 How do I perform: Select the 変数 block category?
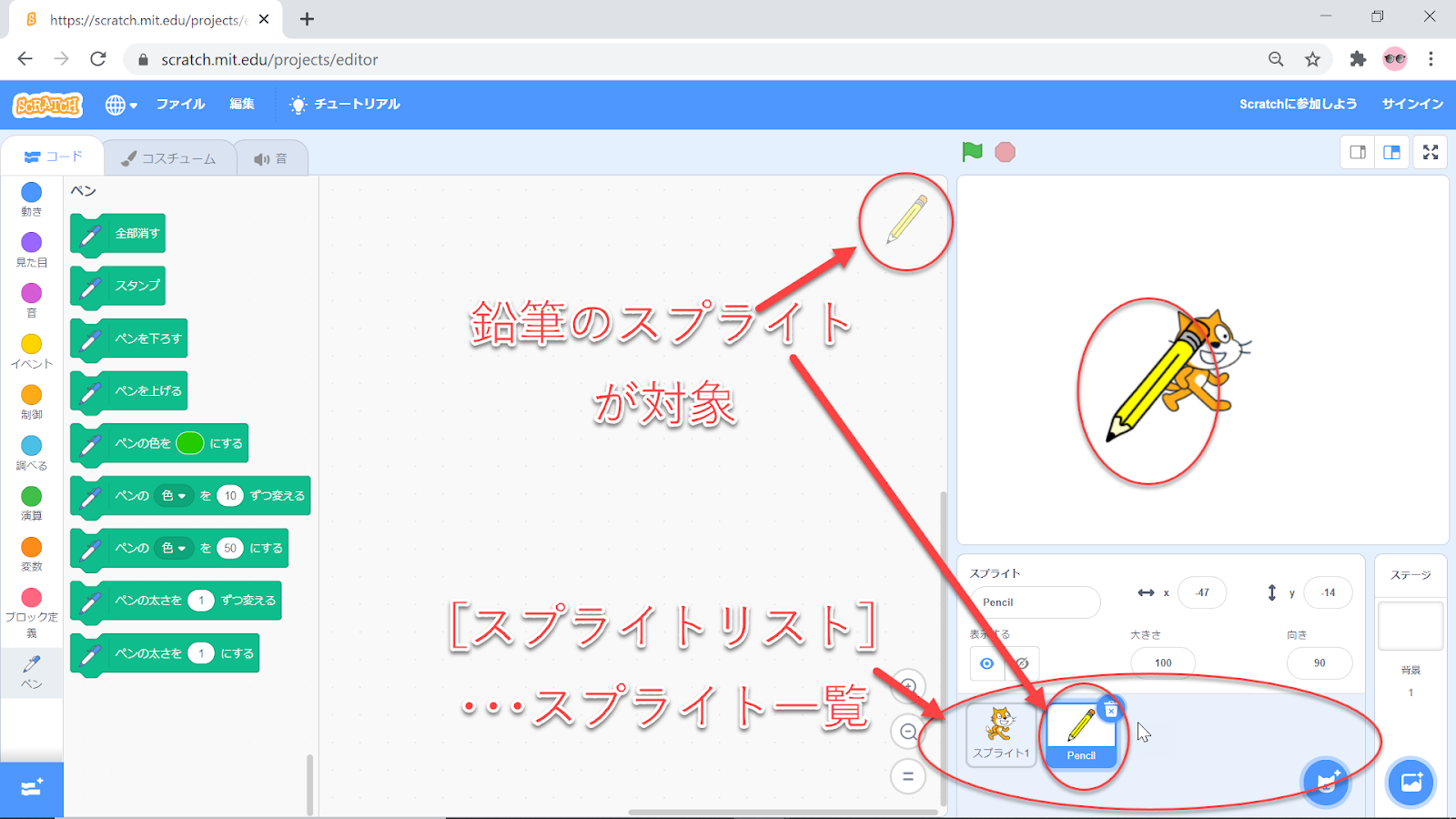tap(31, 554)
